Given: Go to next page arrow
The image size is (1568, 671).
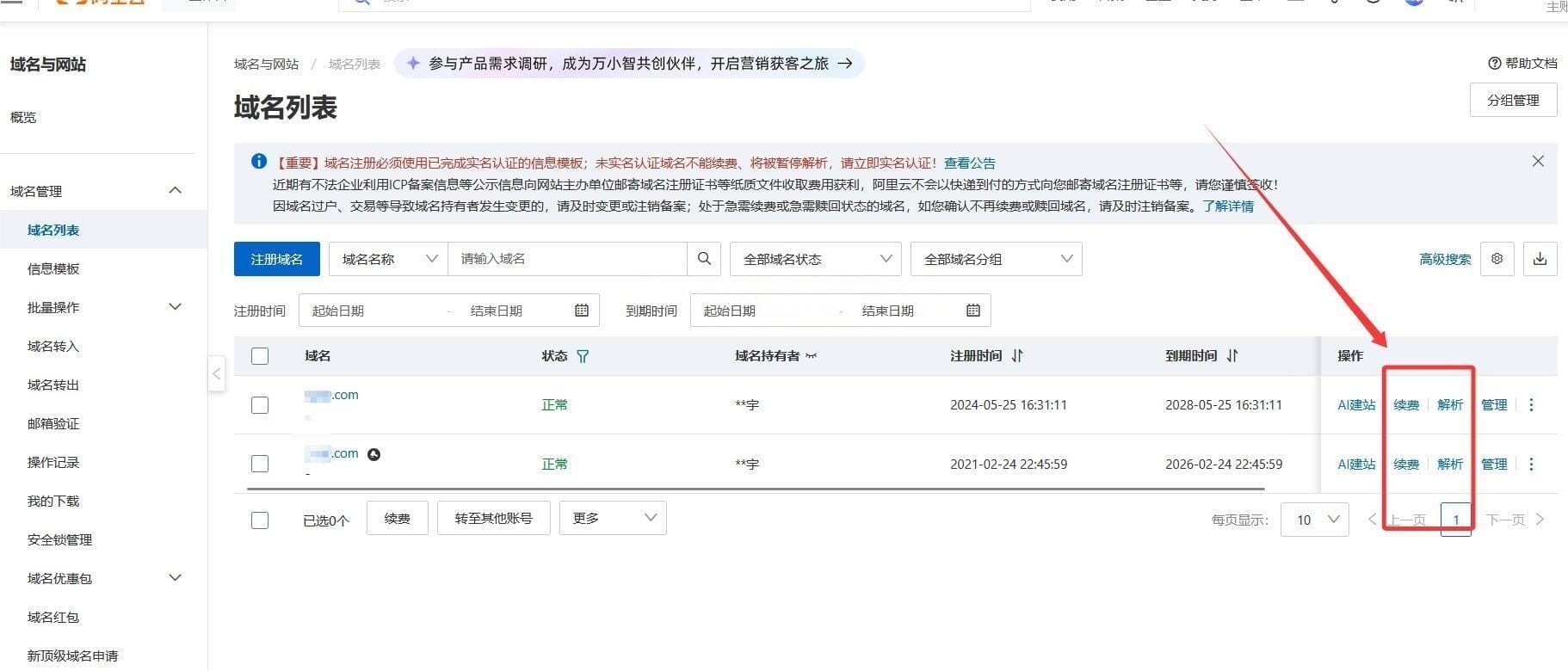Looking at the screenshot, I should (1540, 520).
